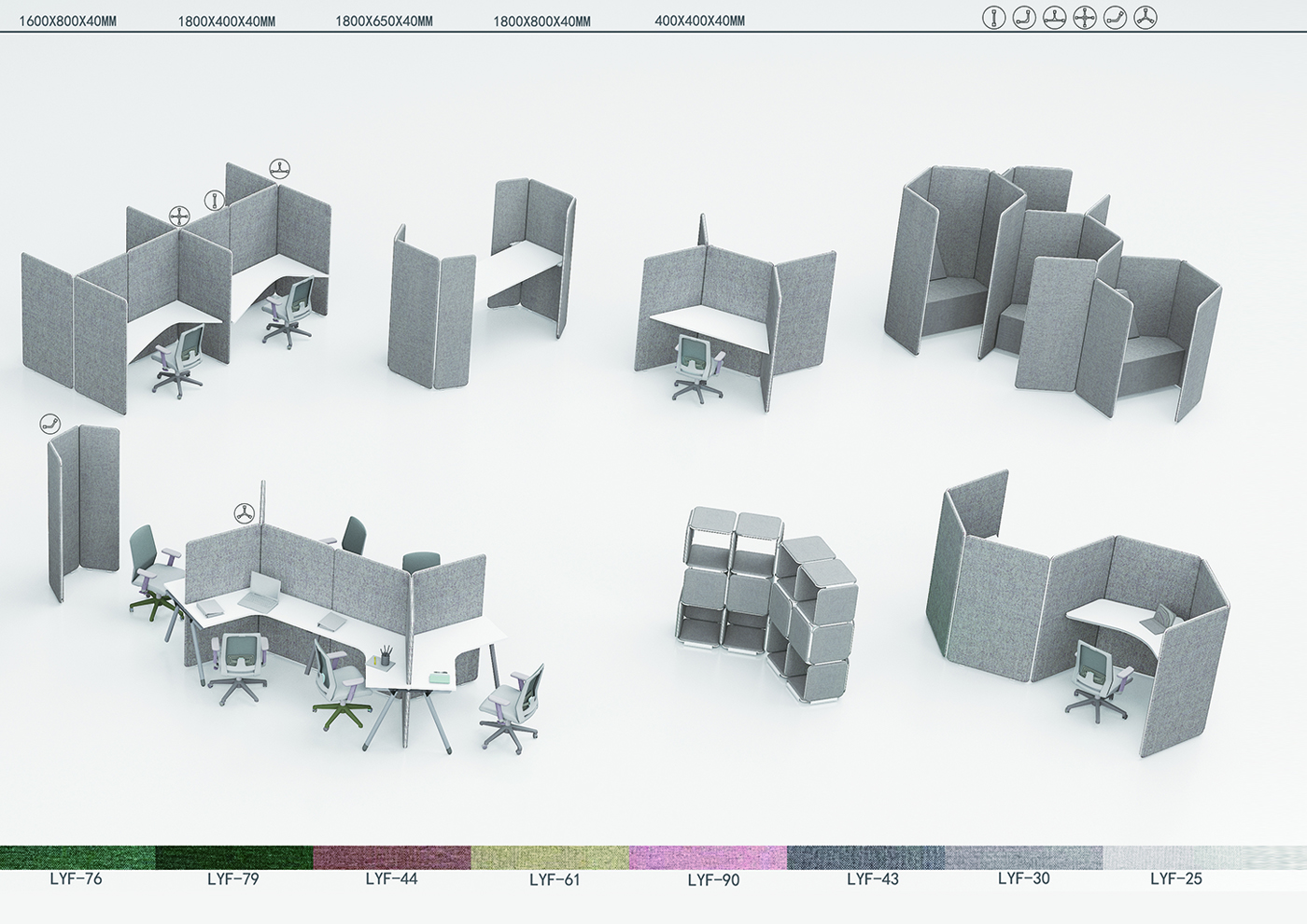Pick the LYF-43 dark grey fabric swatch
Viewport: 1307px width, 924px height.
click(865, 858)
